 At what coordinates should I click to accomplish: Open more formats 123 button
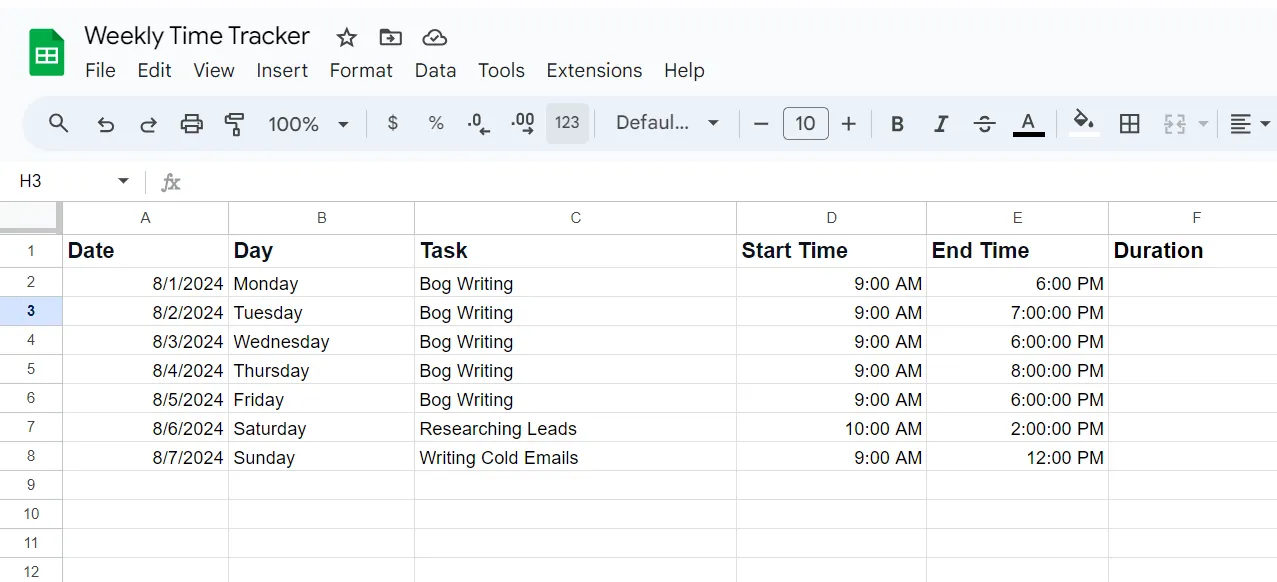(567, 123)
